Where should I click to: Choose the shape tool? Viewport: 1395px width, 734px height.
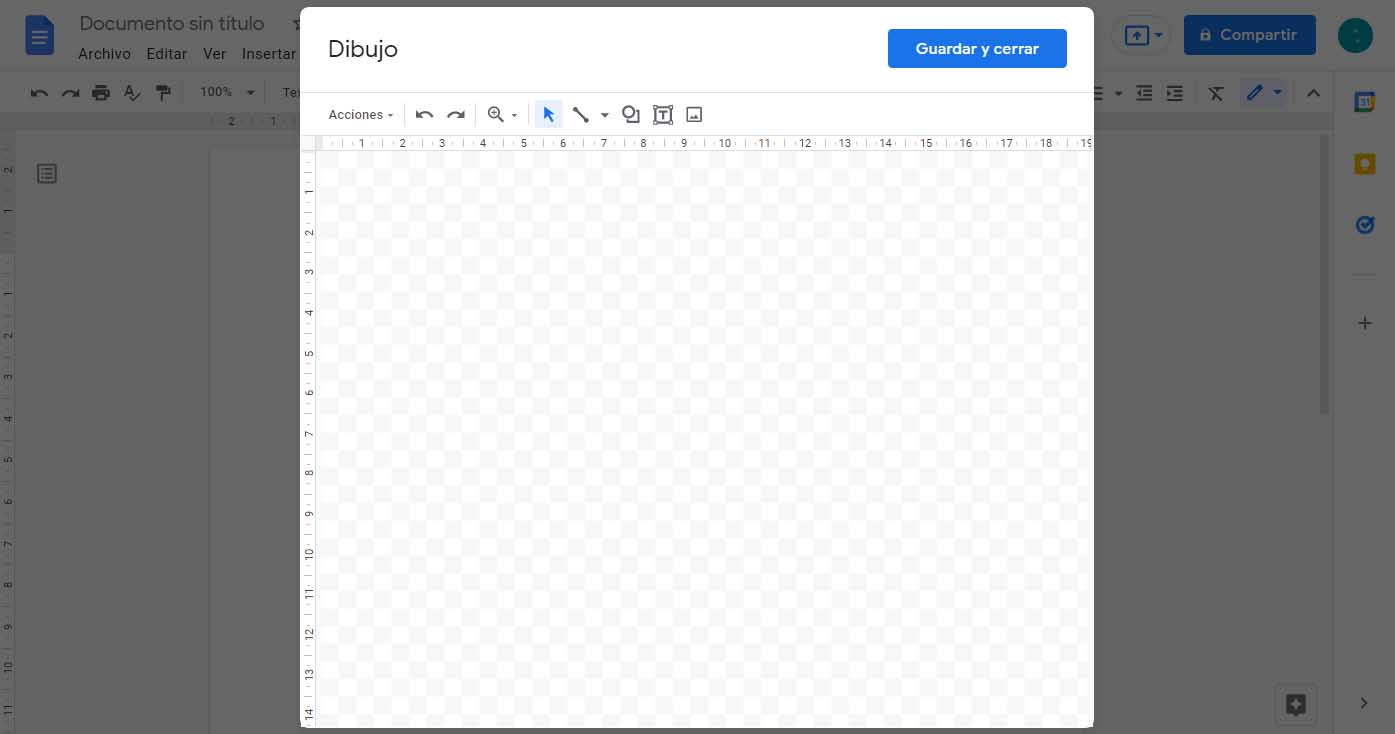coord(630,114)
